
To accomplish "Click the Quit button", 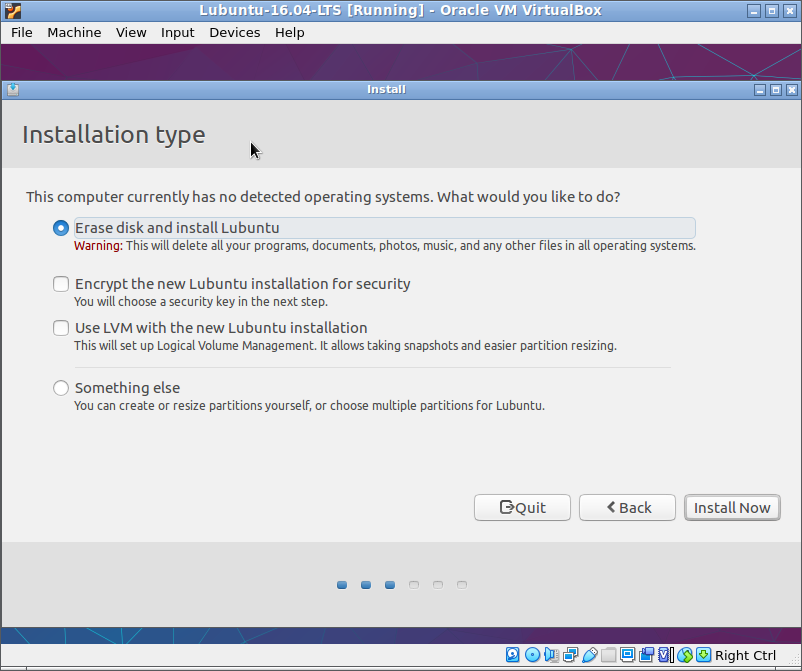I will (x=522, y=507).
